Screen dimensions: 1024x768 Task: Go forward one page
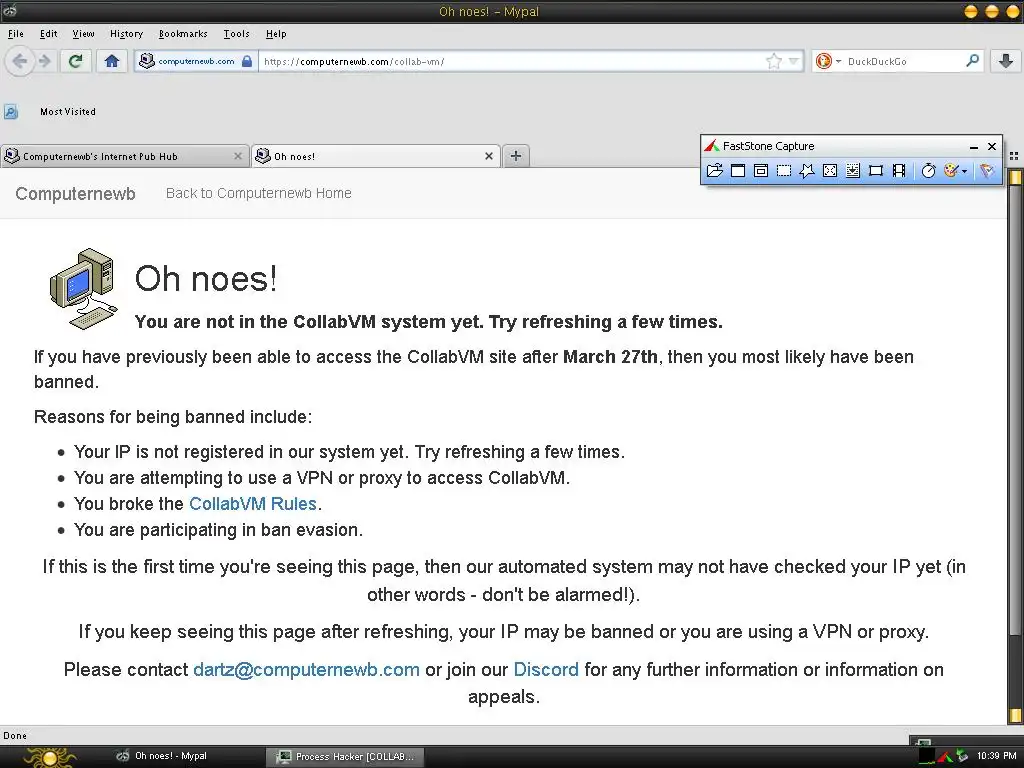pos(45,61)
